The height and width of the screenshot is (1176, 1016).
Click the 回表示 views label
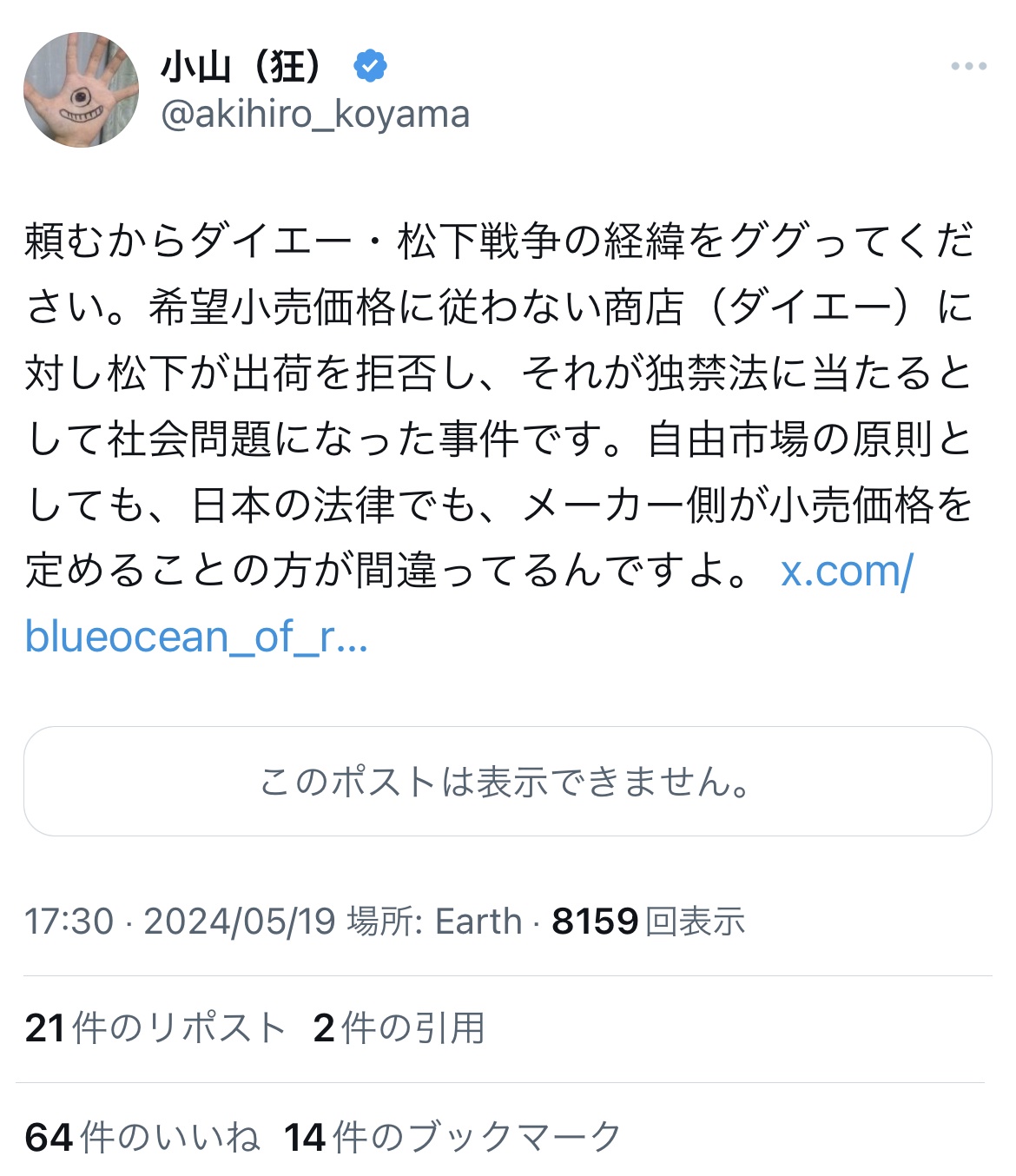696,922
